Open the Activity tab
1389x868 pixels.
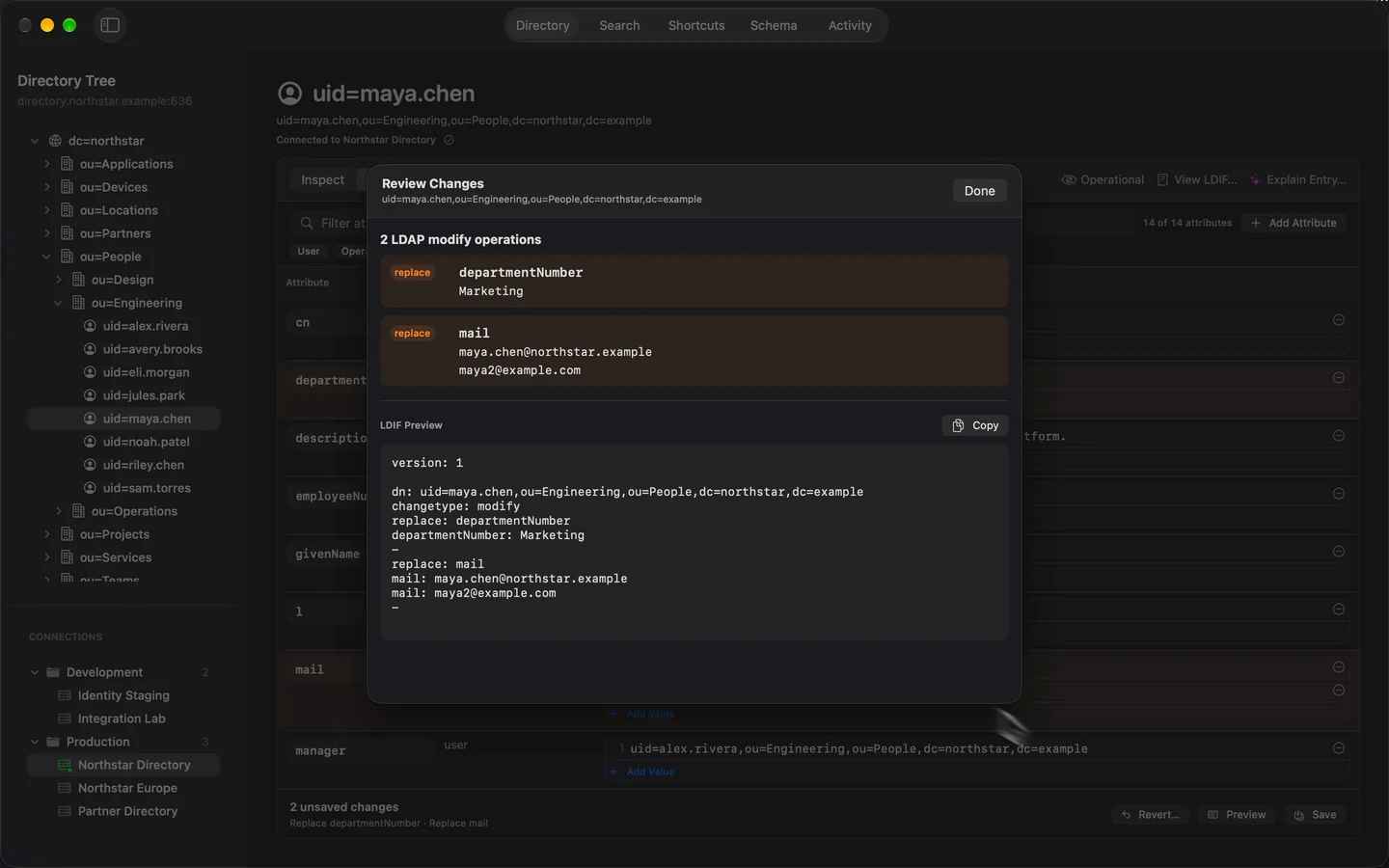click(x=850, y=25)
